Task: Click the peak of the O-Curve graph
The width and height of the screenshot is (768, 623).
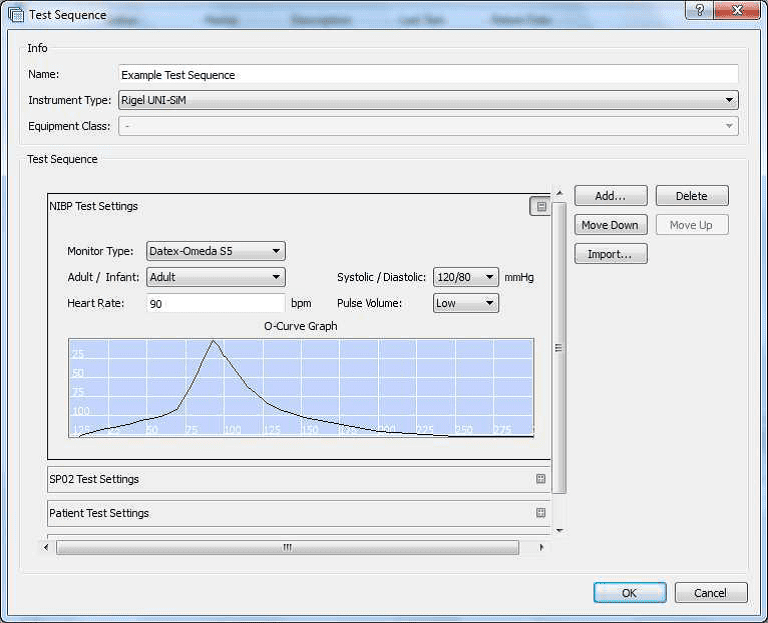Action: pyautogui.click(x=213, y=341)
